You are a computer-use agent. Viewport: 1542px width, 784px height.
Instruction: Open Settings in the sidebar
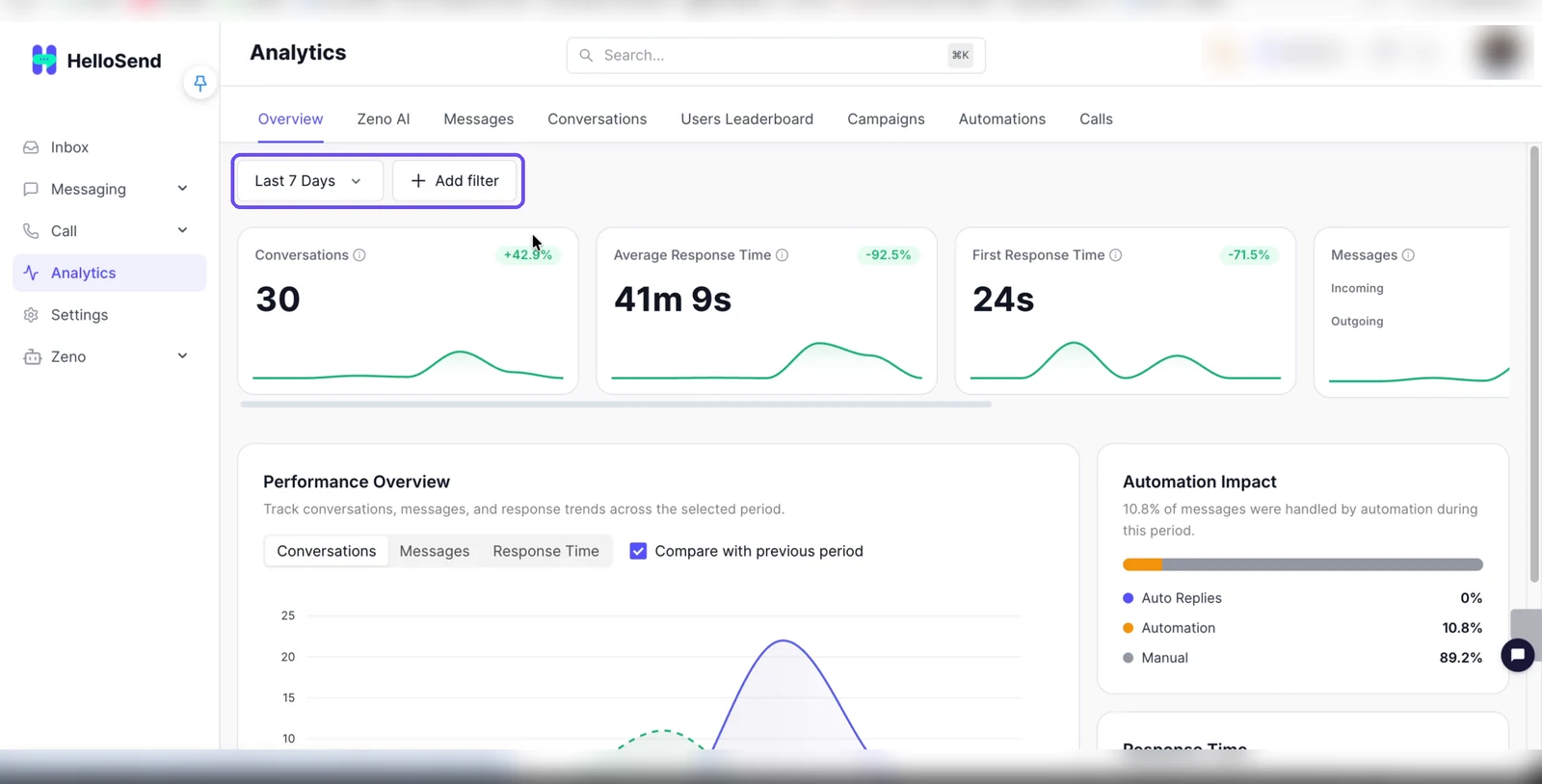[110, 315]
